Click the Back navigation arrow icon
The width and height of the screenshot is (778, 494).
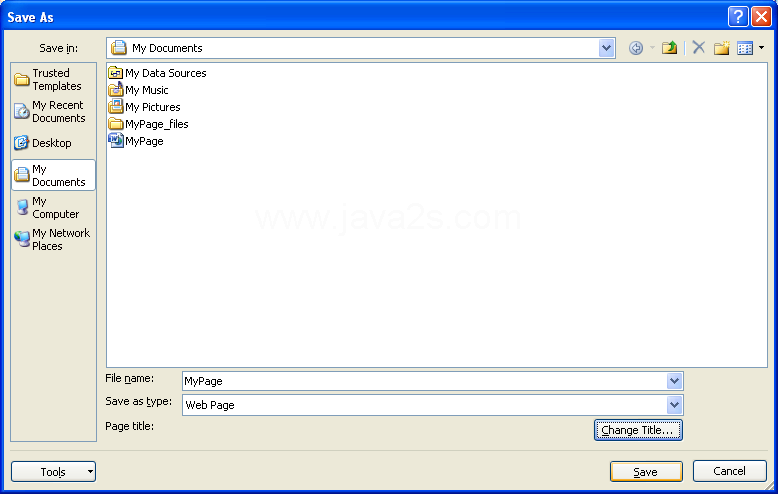pyautogui.click(x=636, y=48)
